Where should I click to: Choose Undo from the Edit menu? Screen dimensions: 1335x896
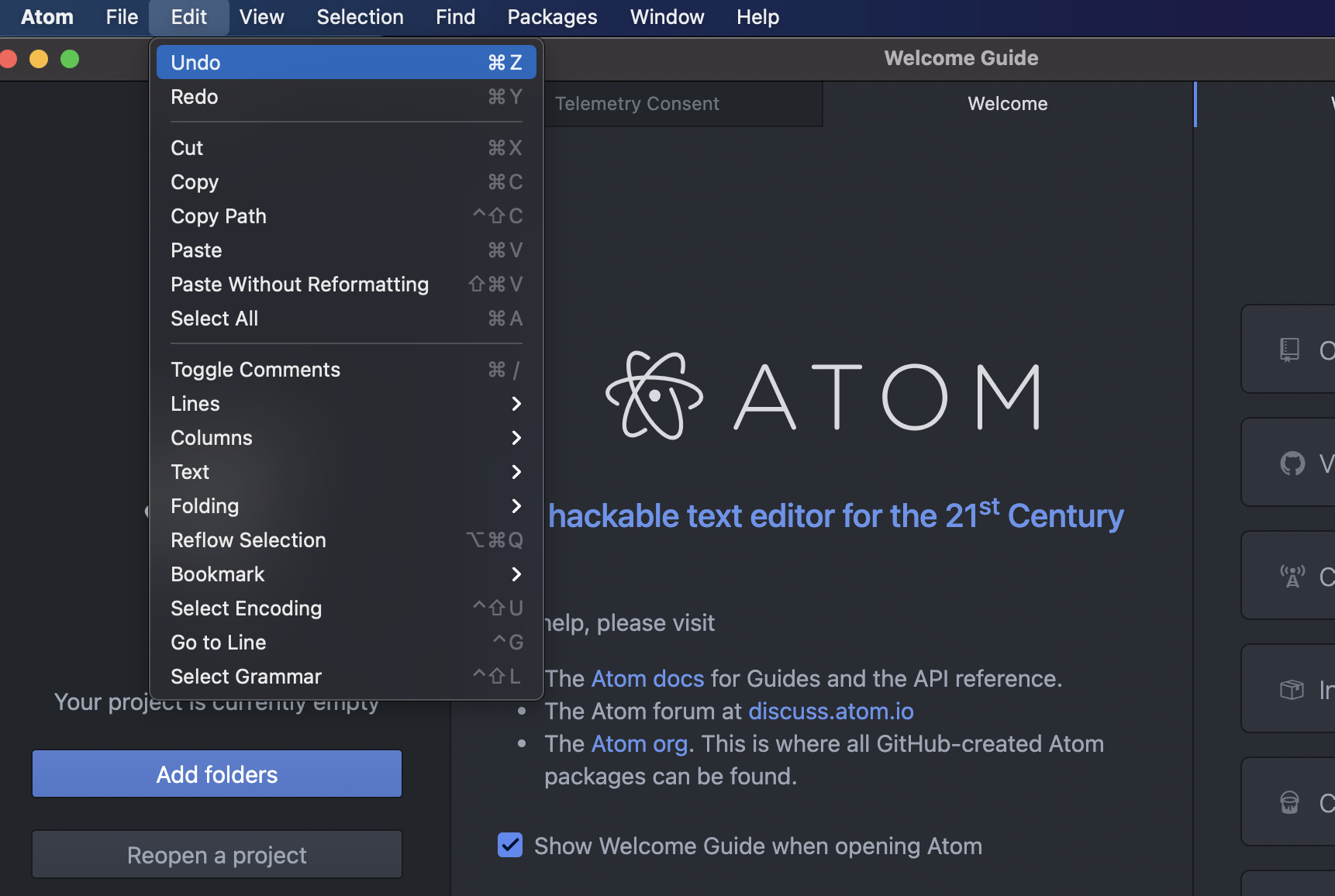[x=346, y=62]
